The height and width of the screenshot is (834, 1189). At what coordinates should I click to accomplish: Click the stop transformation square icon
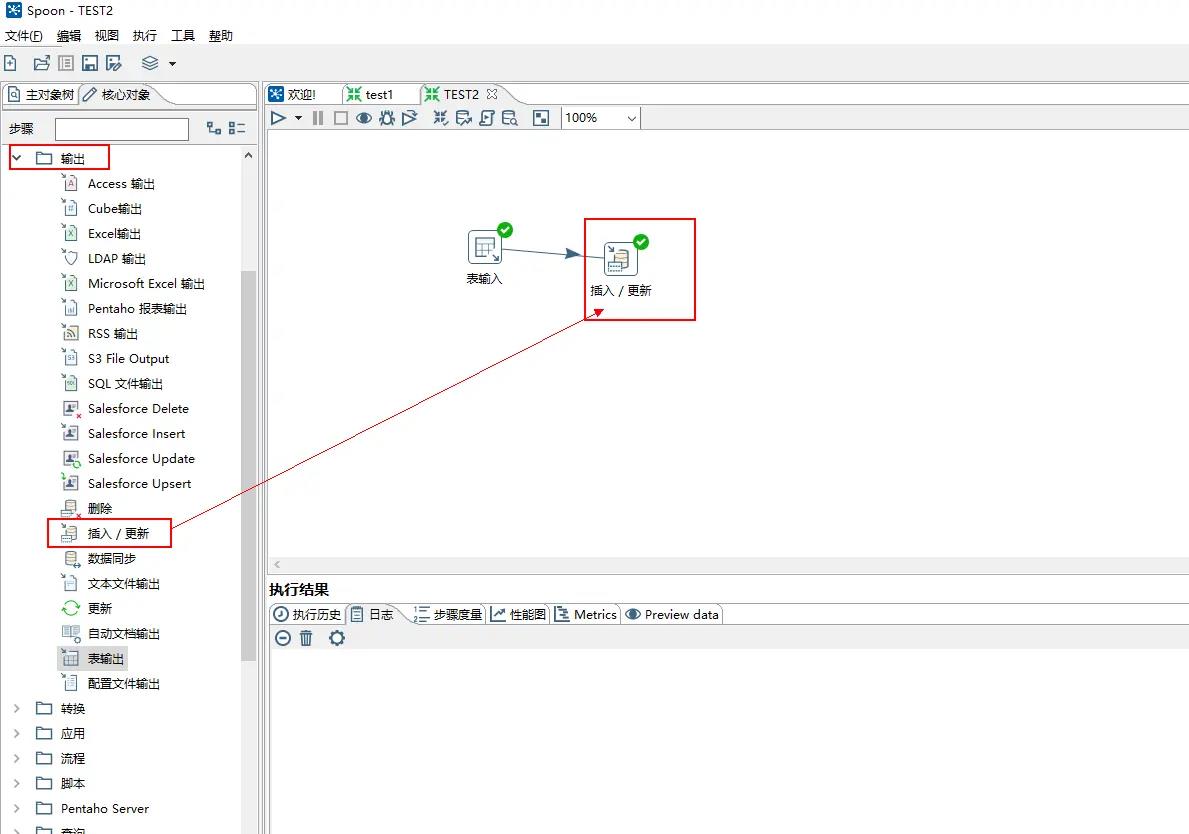coord(340,118)
